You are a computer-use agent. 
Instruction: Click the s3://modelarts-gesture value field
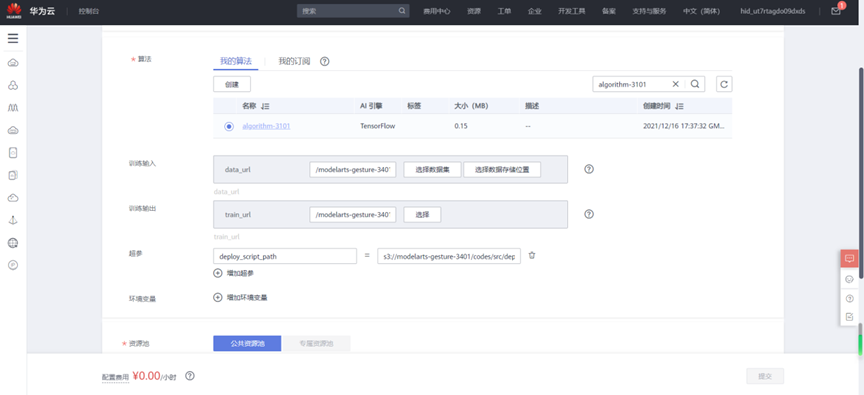(x=449, y=256)
